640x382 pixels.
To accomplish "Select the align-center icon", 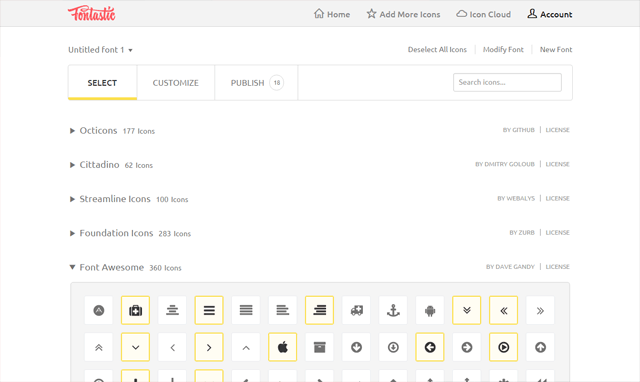I will coord(172,311).
